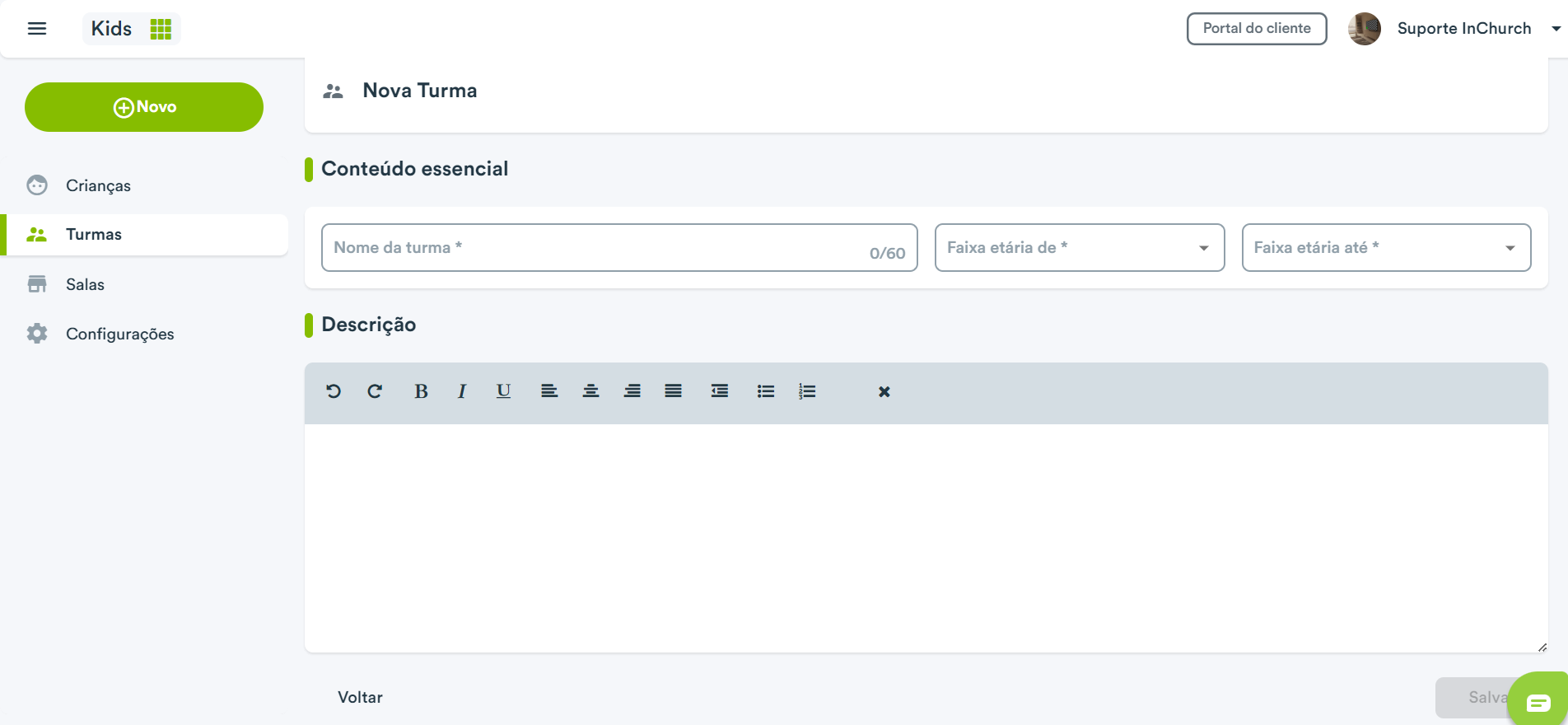Center align the description text
1568x725 pixels.
pyautogui.click(x=590, y=391)
